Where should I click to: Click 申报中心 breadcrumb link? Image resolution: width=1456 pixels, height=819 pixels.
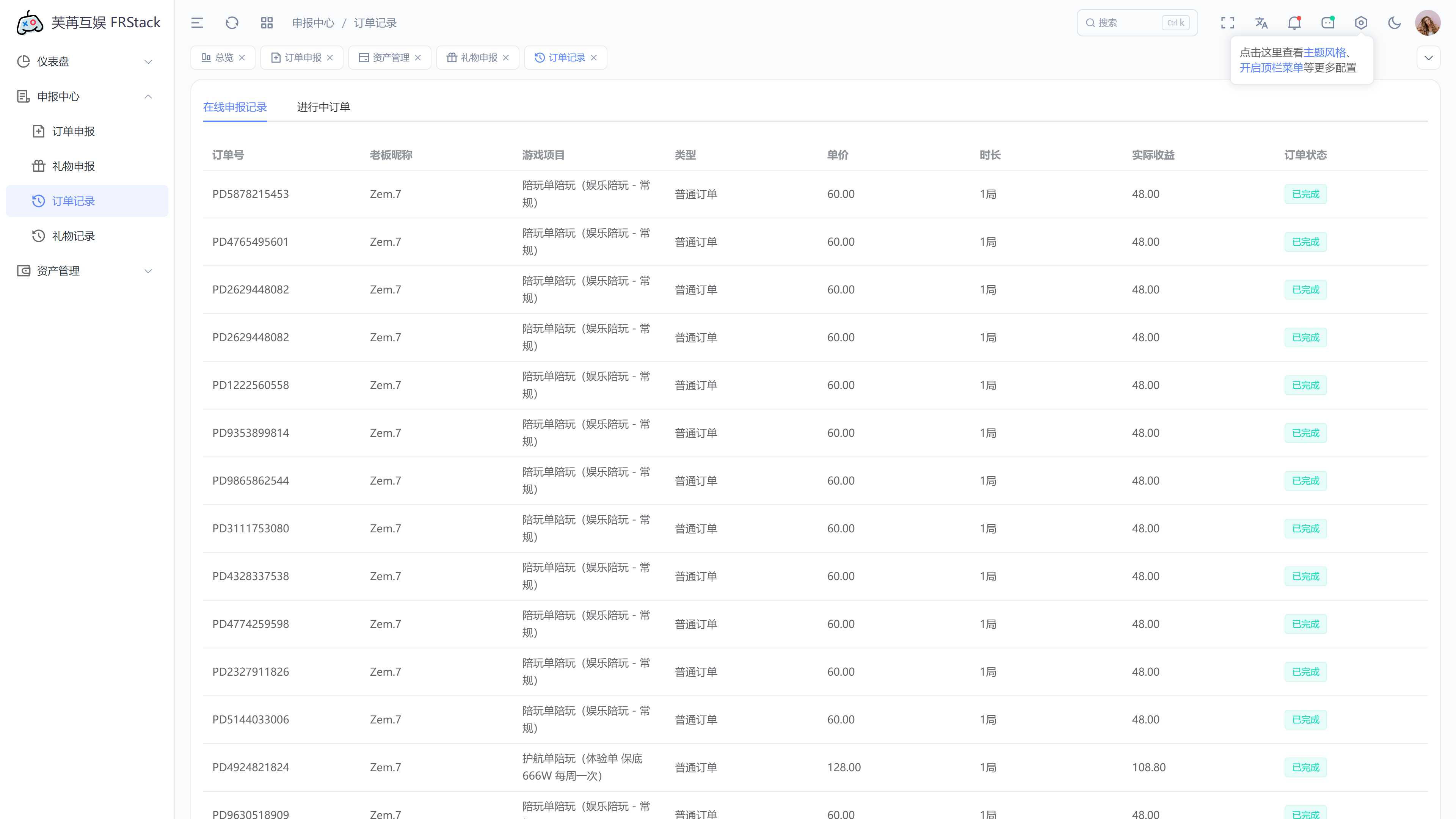tap(313, 23)
